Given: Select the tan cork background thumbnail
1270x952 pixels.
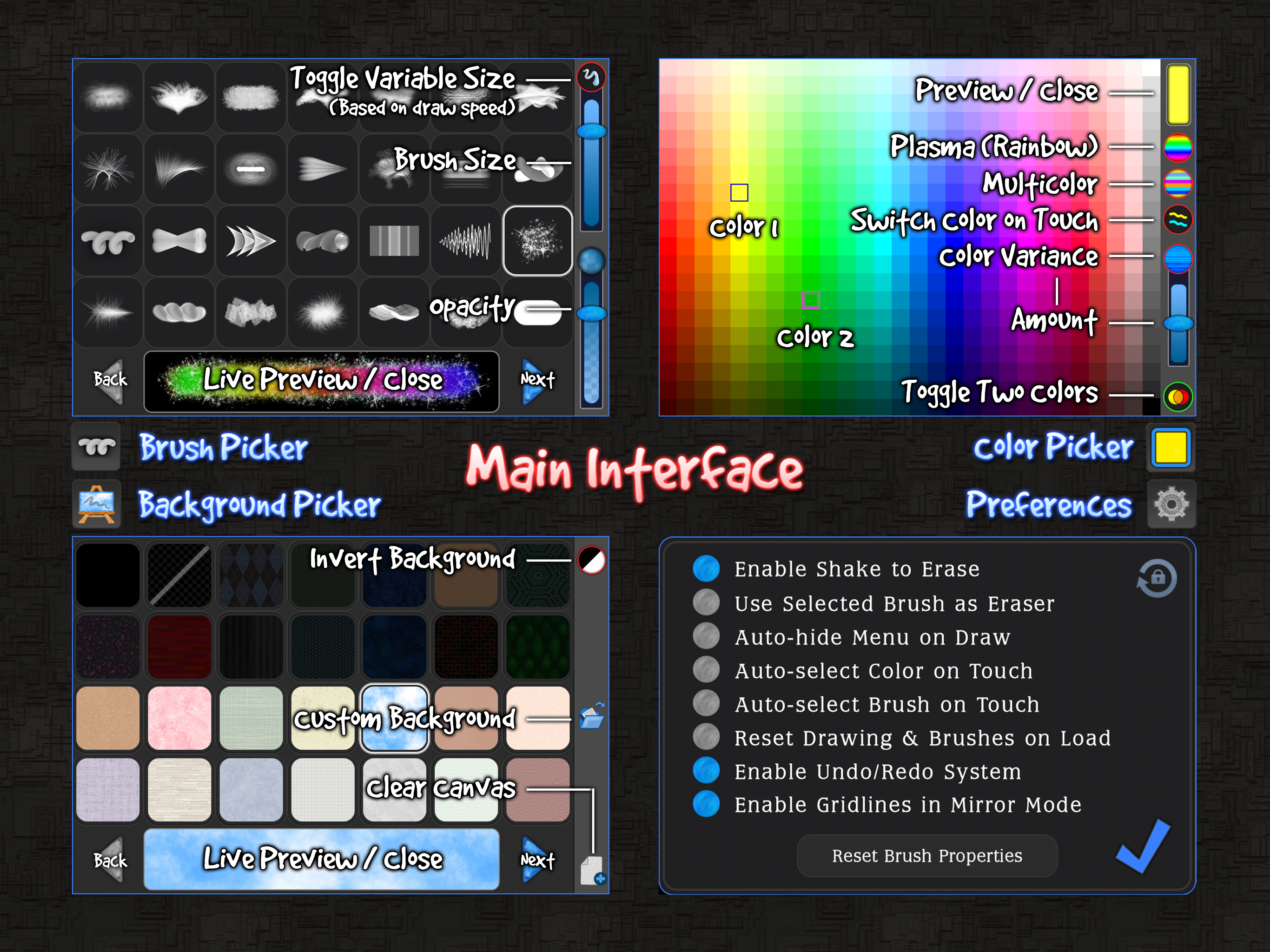Looking at the screenshot, I should click(x=108, y=718).
